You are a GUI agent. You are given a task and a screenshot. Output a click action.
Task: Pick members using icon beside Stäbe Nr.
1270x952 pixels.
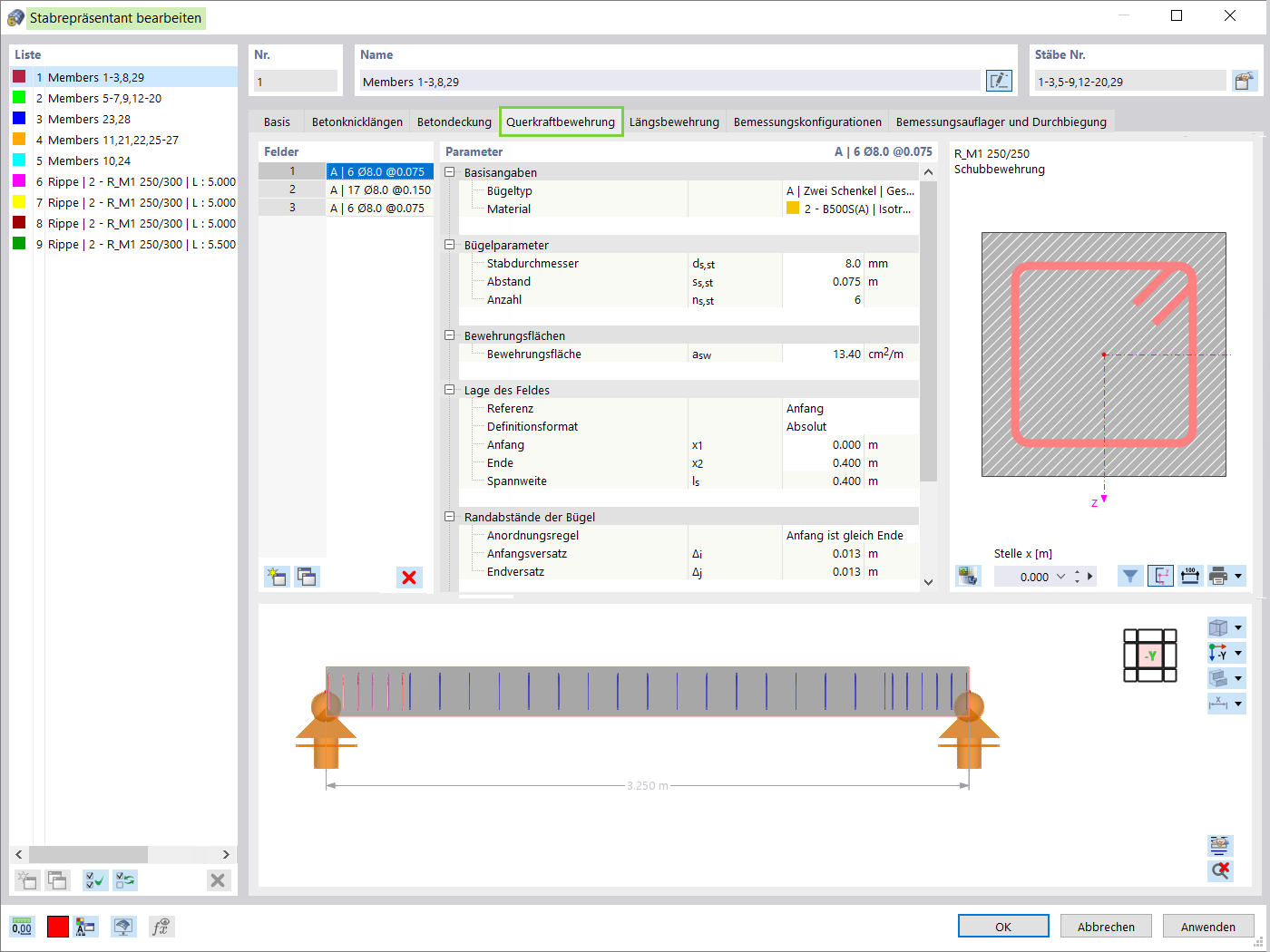(1244, 81)
